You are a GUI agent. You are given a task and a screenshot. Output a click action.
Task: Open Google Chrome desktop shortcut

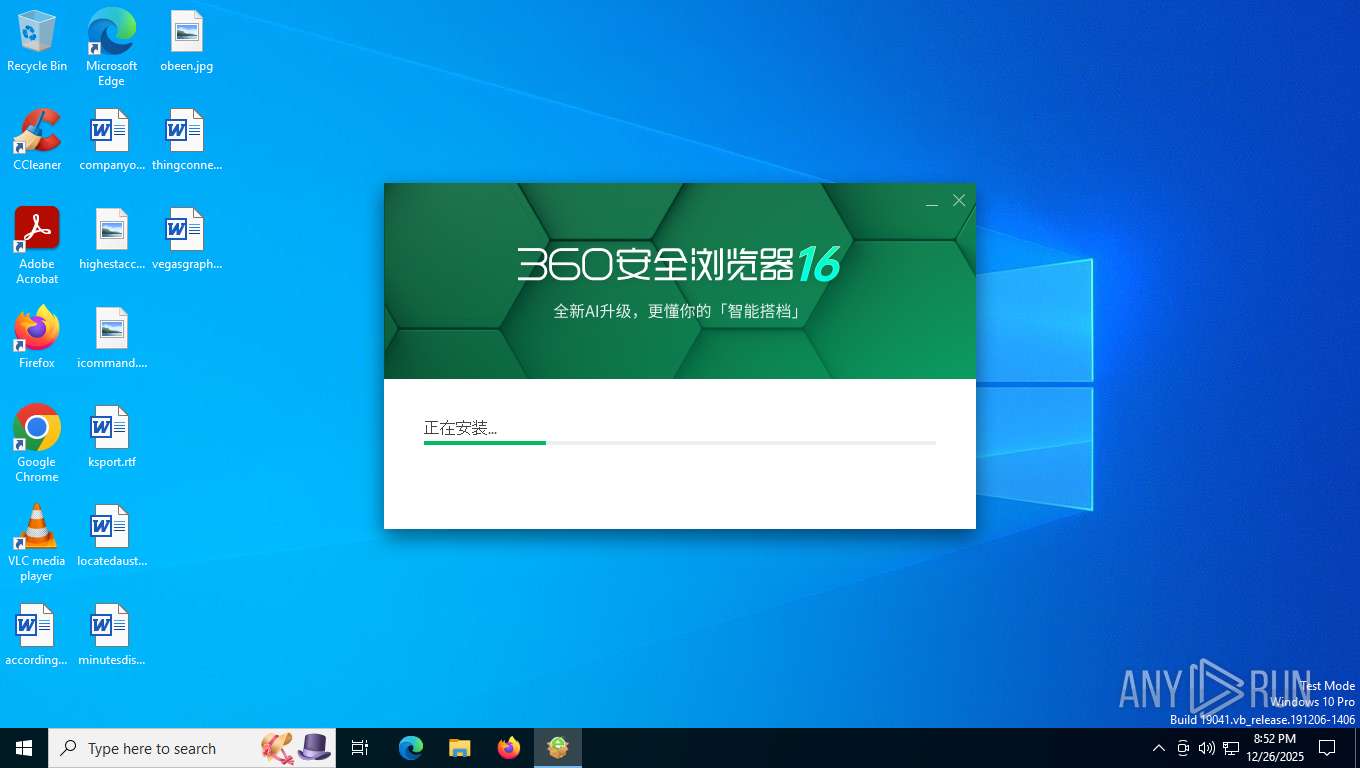click(x=37, y=444)
